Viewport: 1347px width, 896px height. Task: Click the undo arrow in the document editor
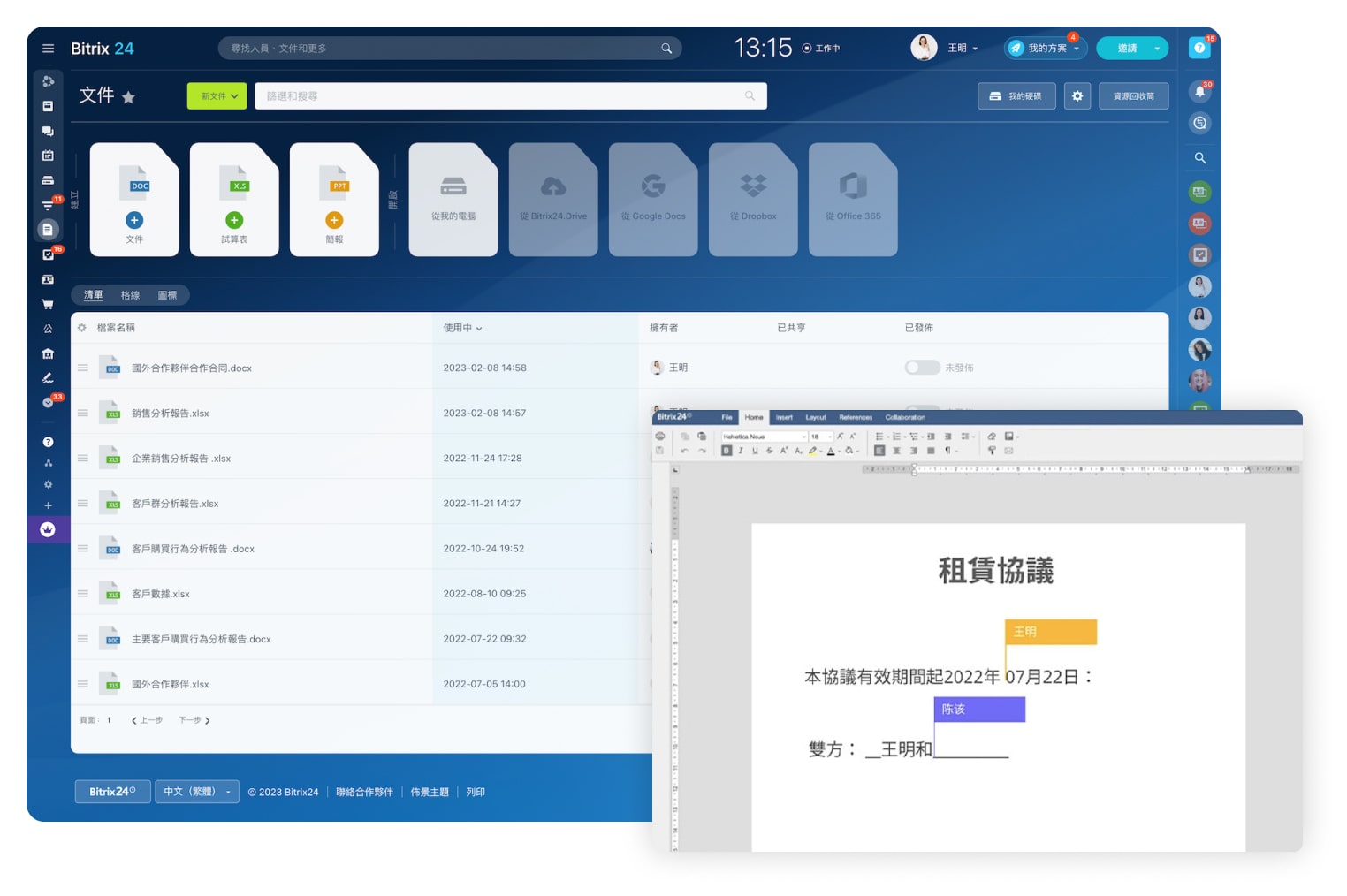(x=684, y=451)
